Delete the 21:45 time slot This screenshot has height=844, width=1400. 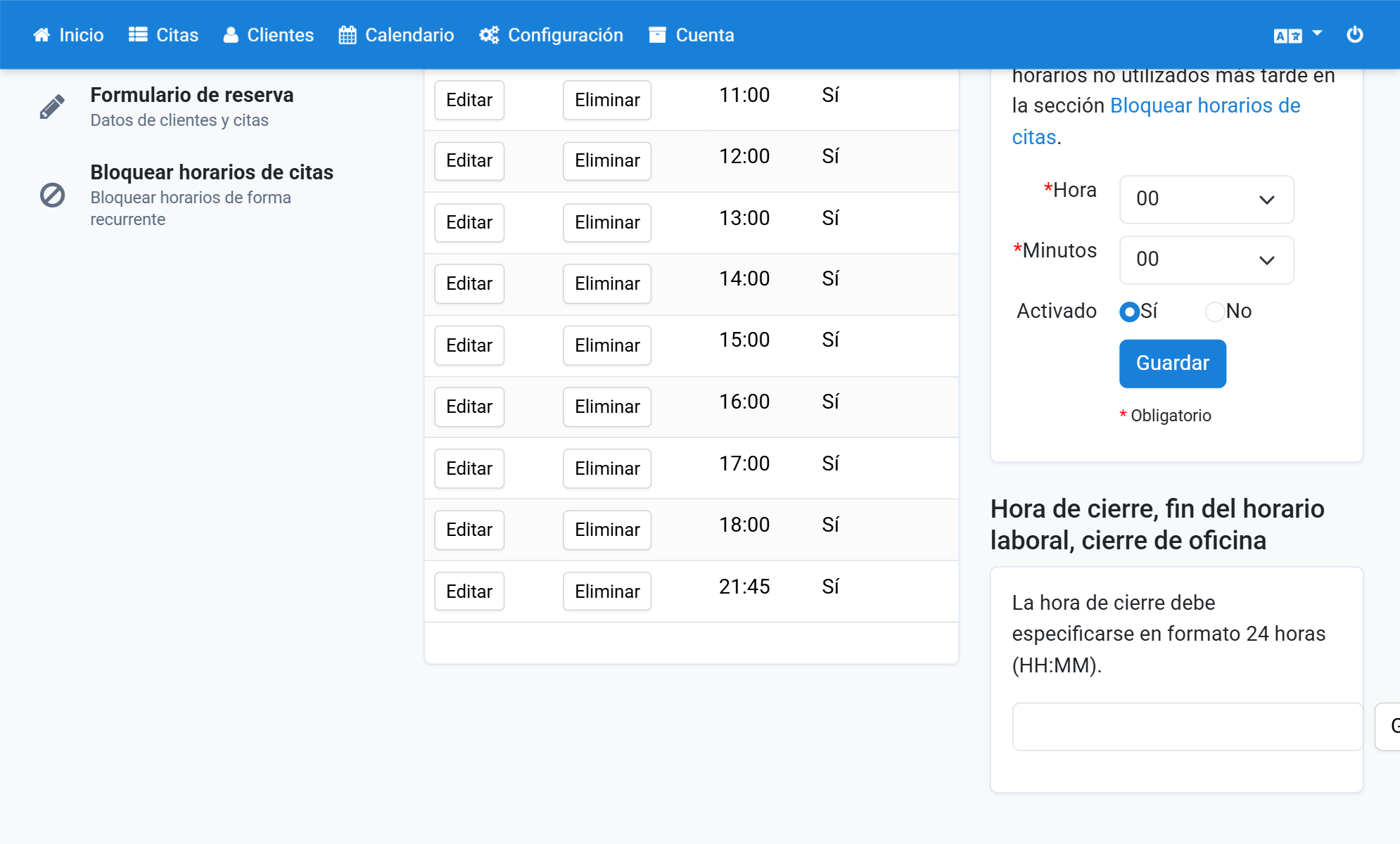(607, 592)
